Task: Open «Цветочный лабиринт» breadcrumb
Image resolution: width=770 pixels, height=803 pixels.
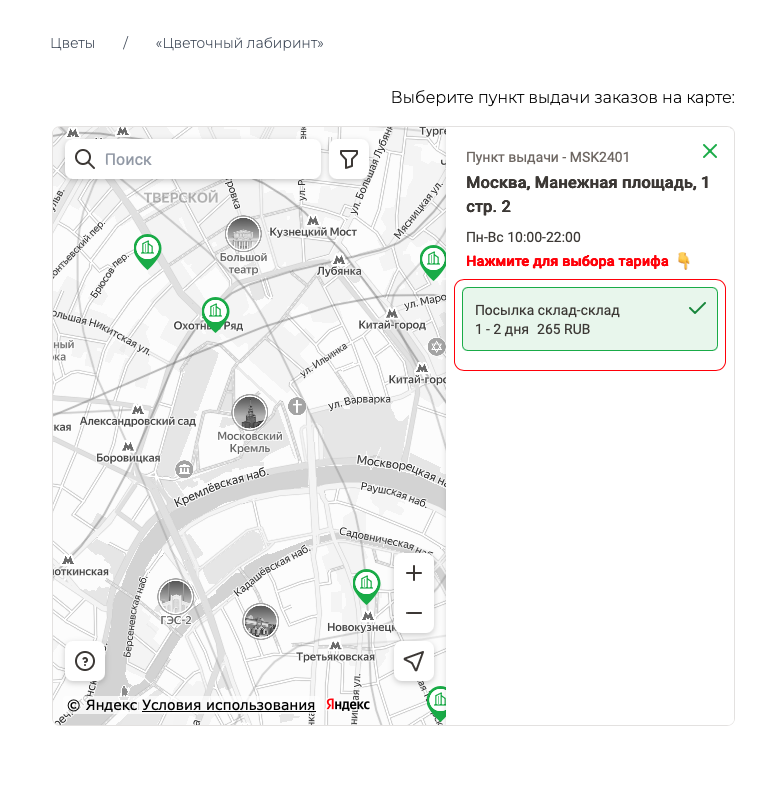Action: [239, 43]
